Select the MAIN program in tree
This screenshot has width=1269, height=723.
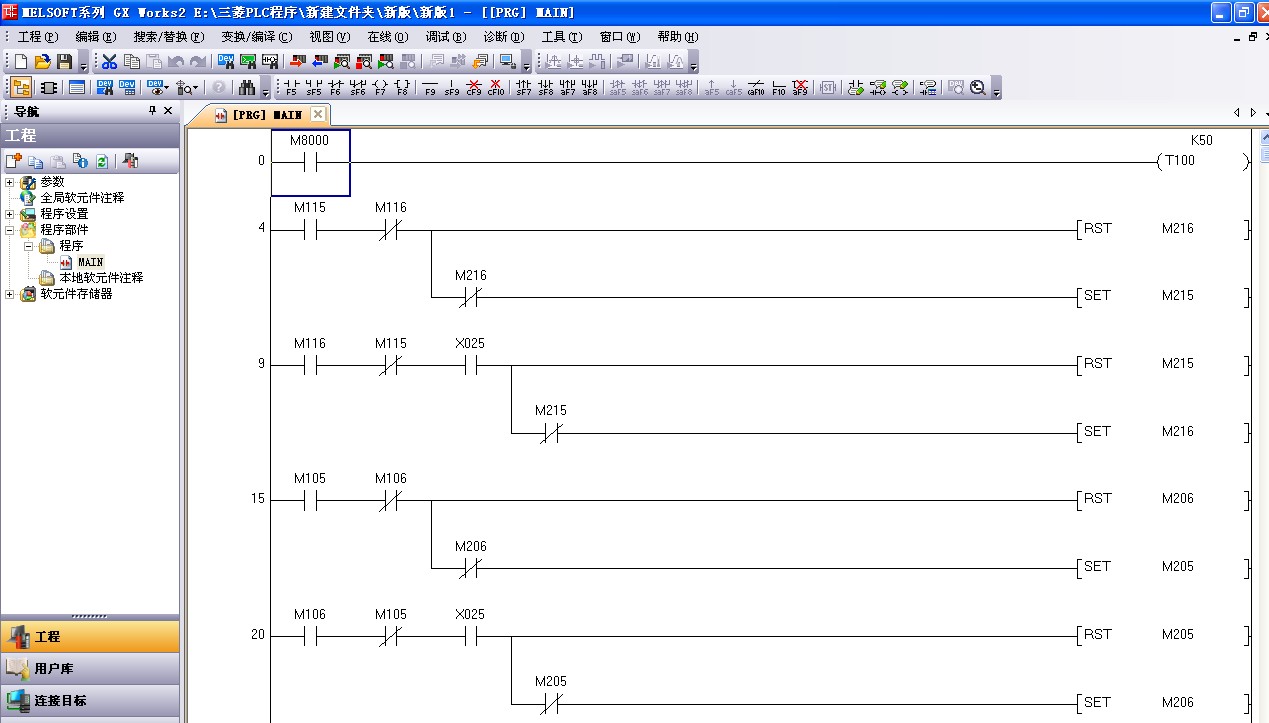coord(90,262)
